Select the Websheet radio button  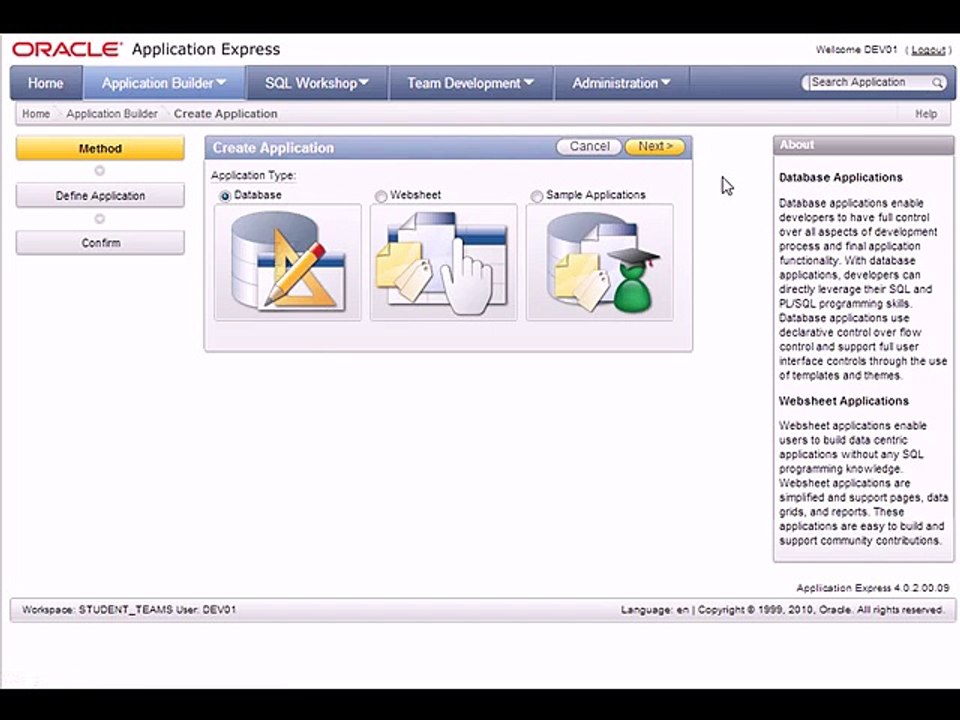pos(381,196)
